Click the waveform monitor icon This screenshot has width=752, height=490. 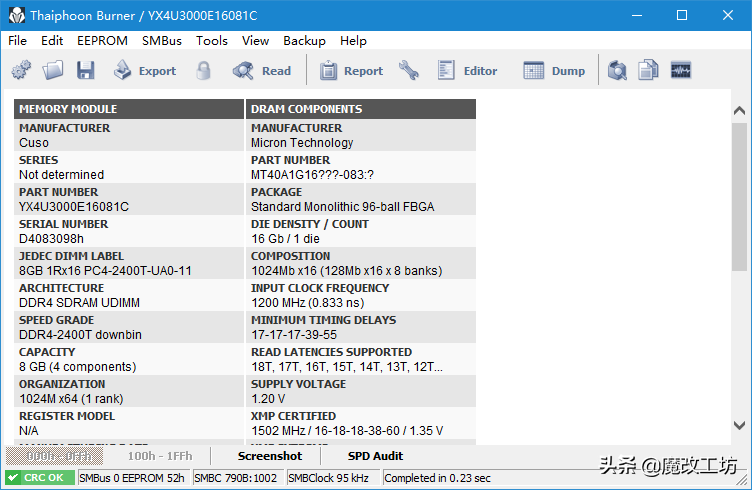[681, 70]
